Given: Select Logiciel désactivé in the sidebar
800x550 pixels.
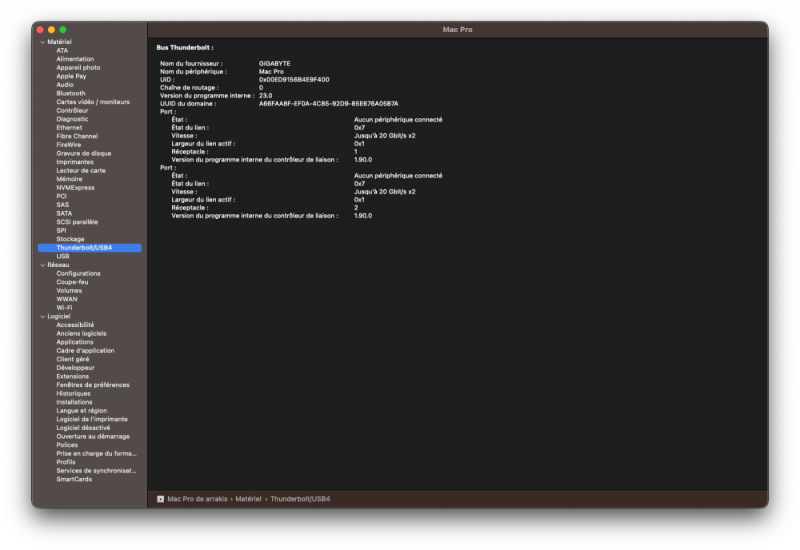Looking at the screenshot, I should click(83, 428).
